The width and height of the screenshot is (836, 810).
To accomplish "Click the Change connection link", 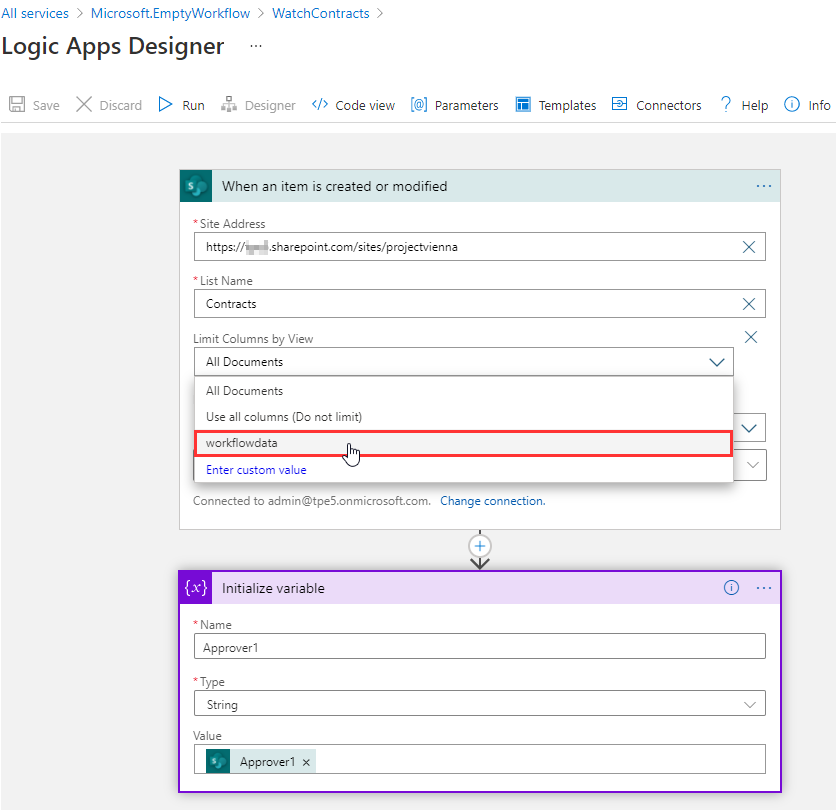I will (492, 501).
